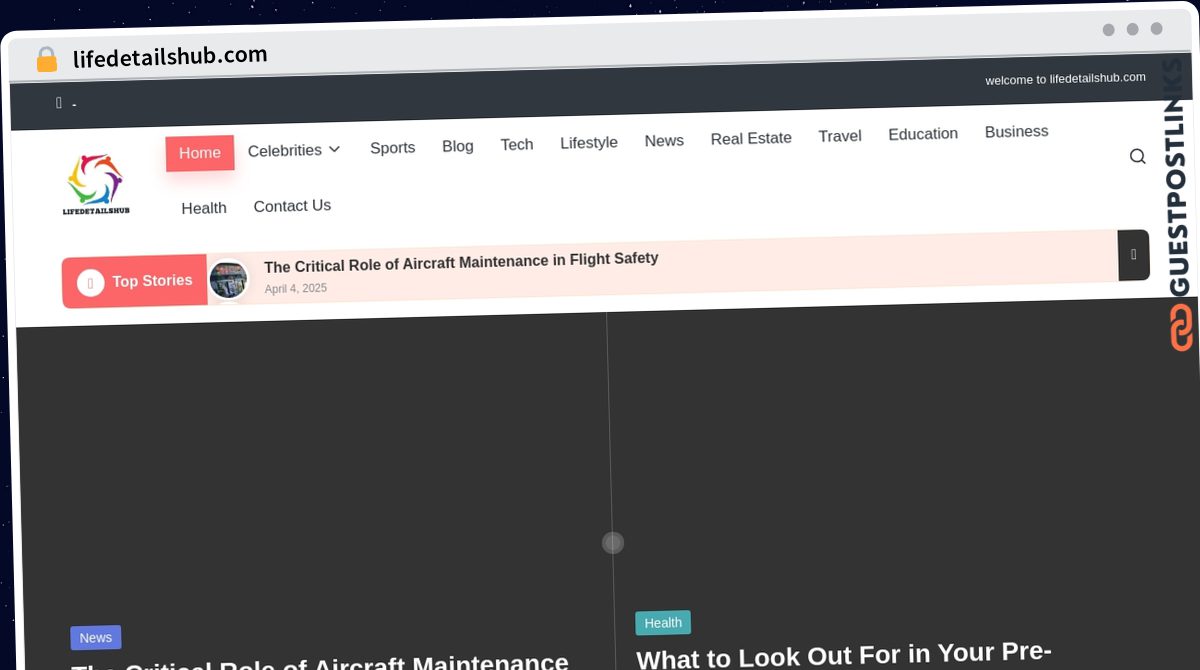Open the Health menu item

pyautogui.click(x=204, y=208)
